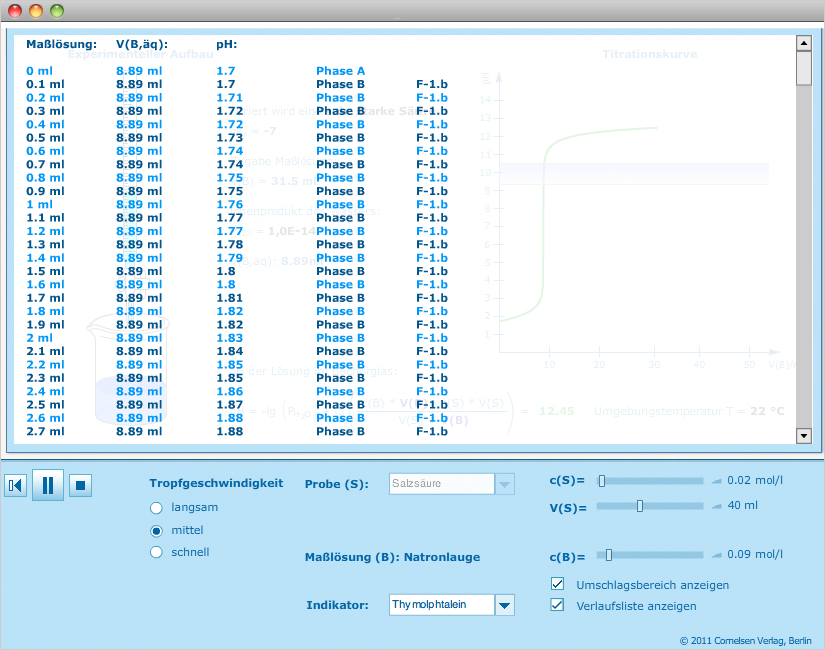825x650 pixels.
Task: Click the vertical scrollbar thumb of the list
Action: (803, 69)
